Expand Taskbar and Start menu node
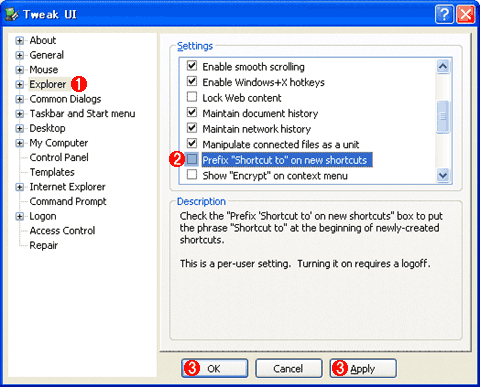The width and height of the screenshot is (480, 387). click(x=19, y=114)
